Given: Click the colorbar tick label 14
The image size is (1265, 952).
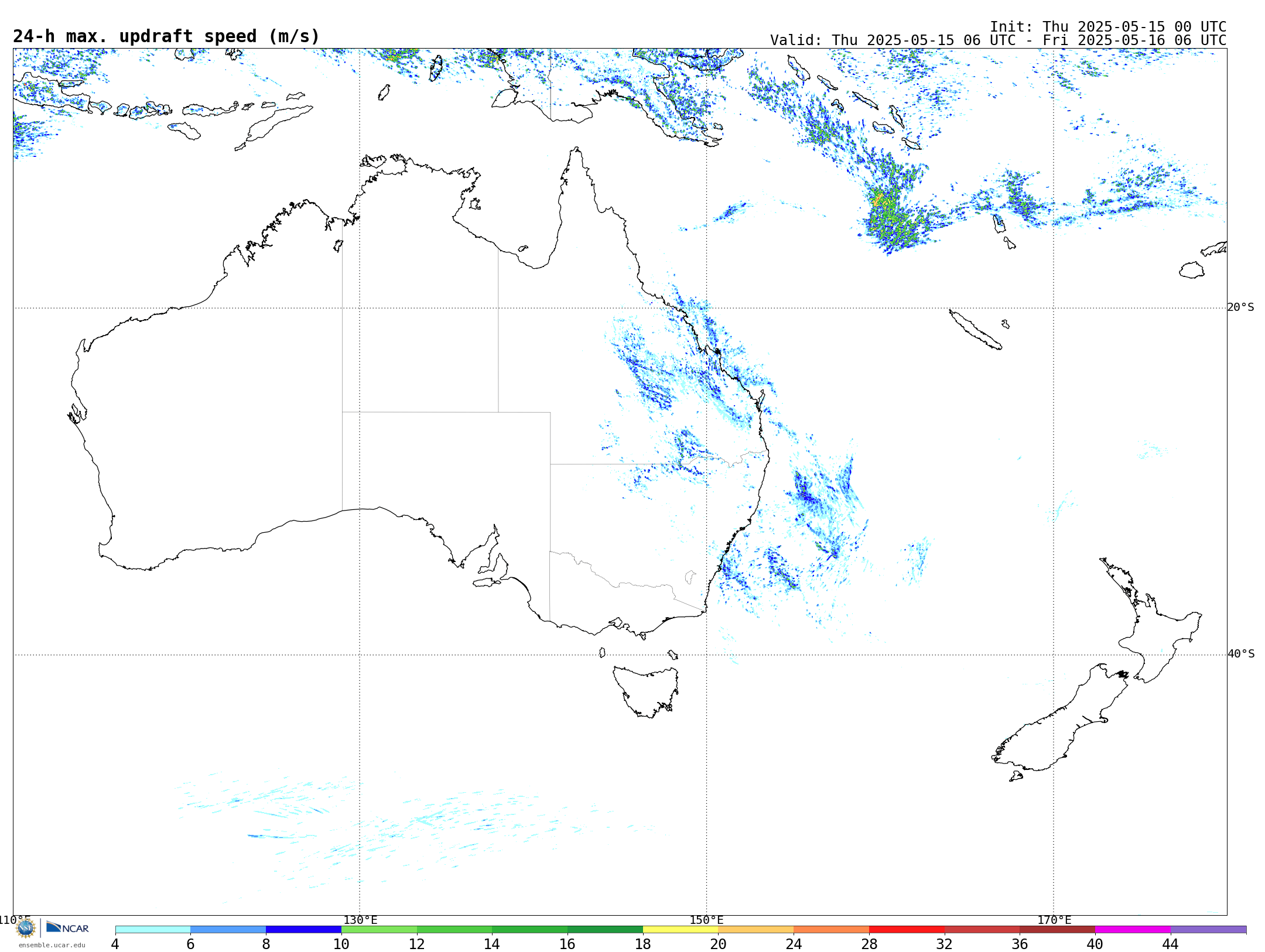Looking at the screenshot, I should point(492,944).
